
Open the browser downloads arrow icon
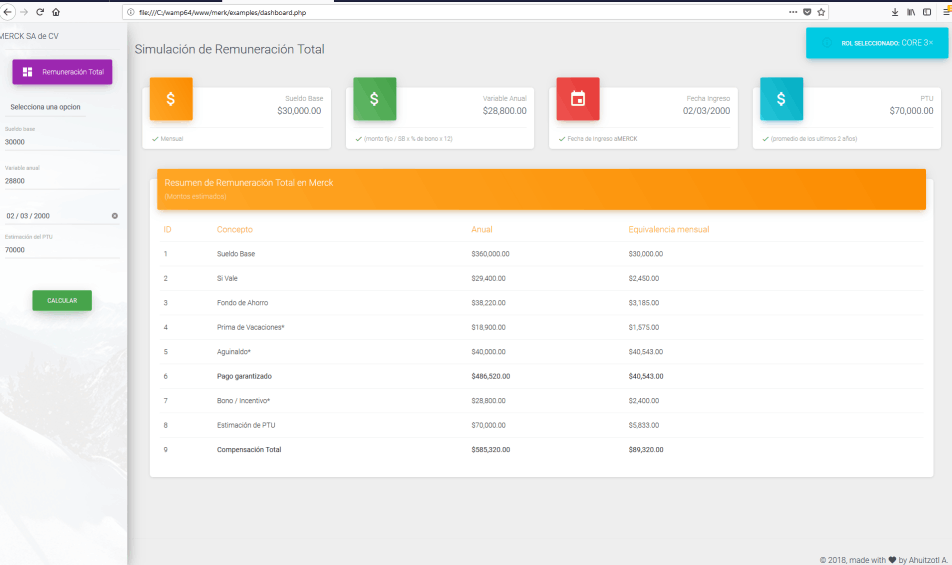point(895,12)
